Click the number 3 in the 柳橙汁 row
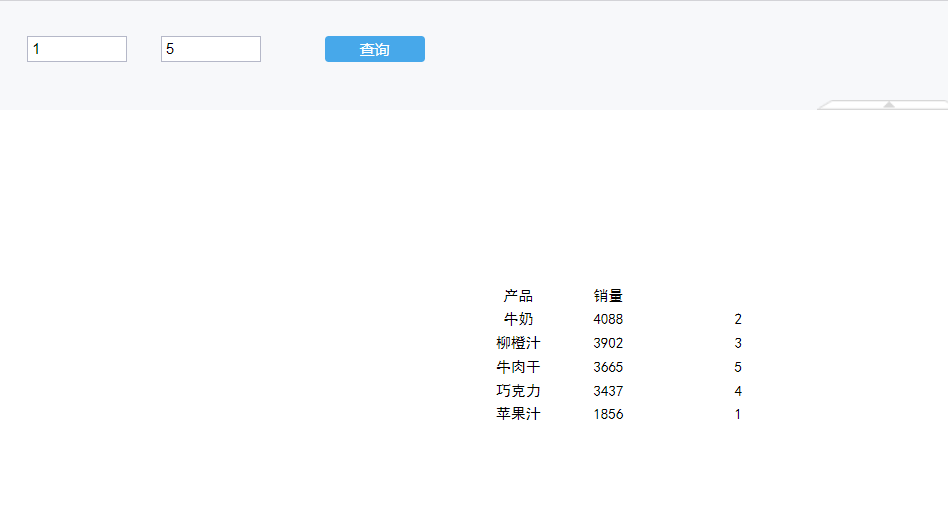 [x=738, y=343]
